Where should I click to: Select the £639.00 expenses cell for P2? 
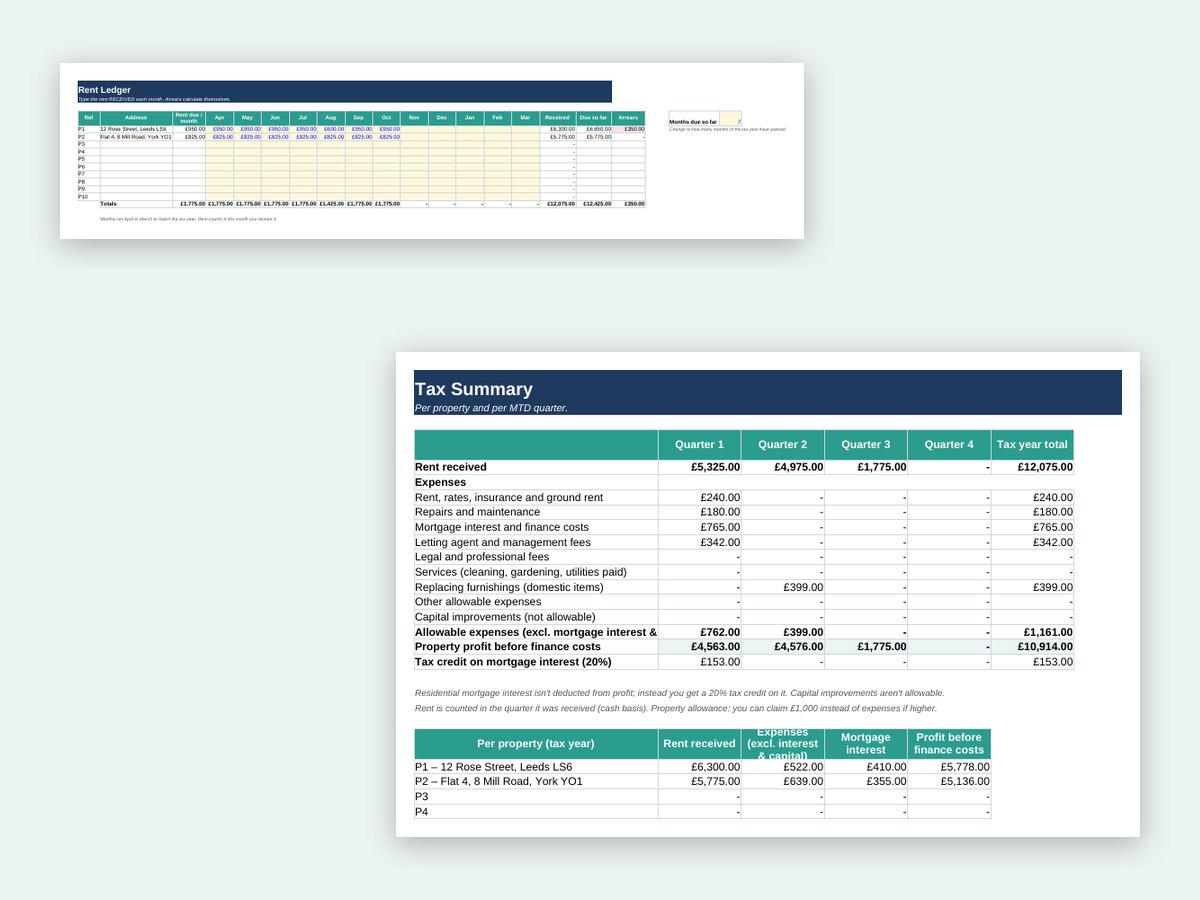[x=783, y=782]
